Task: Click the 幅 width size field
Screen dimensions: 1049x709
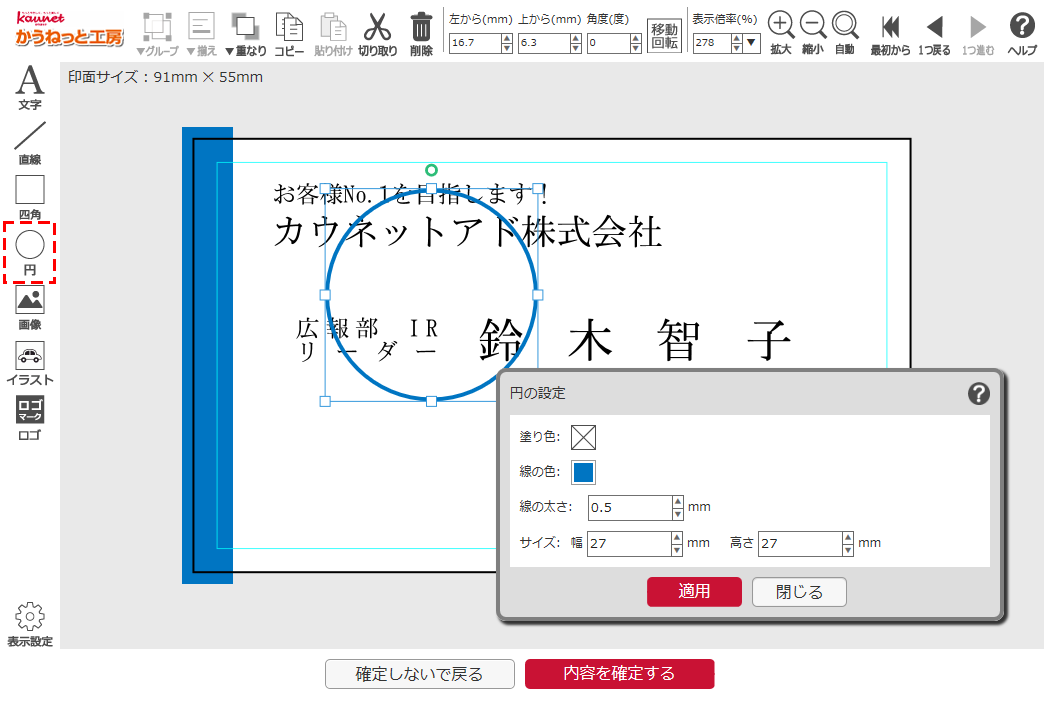Action: [x=630, y=543]
